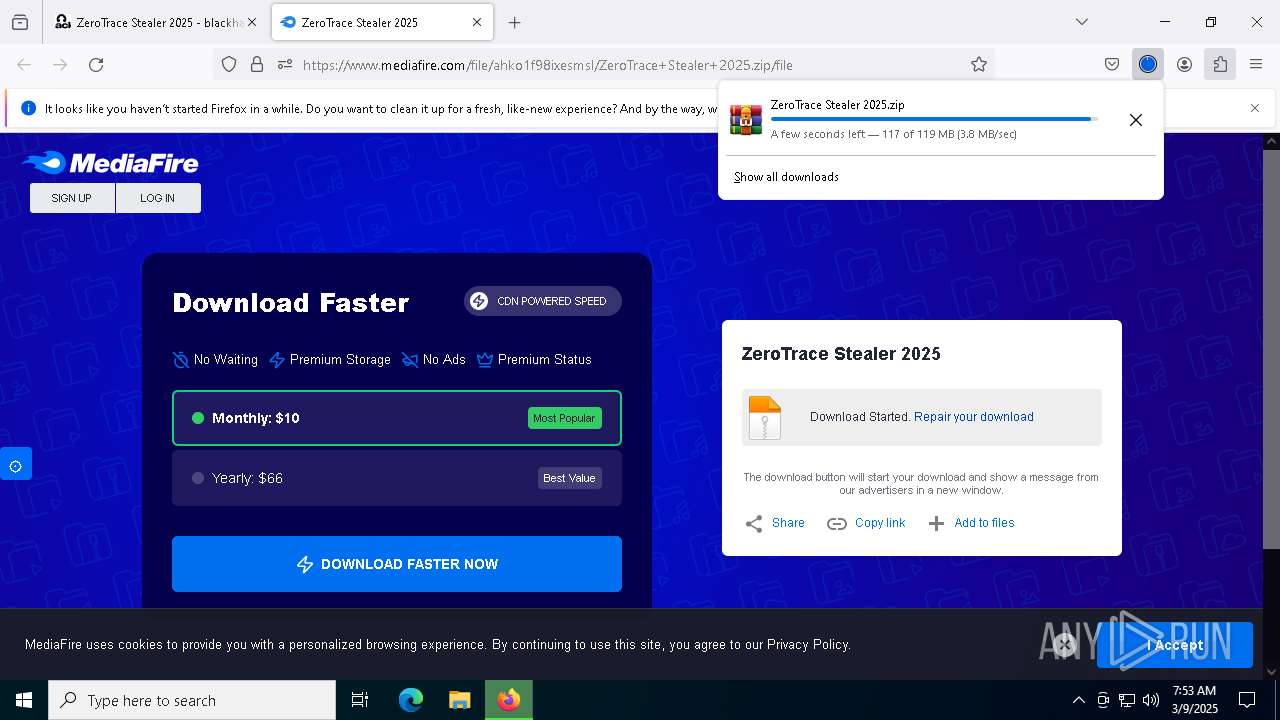Open clock showing 7:53 AM

click(x=1194, y=700)
